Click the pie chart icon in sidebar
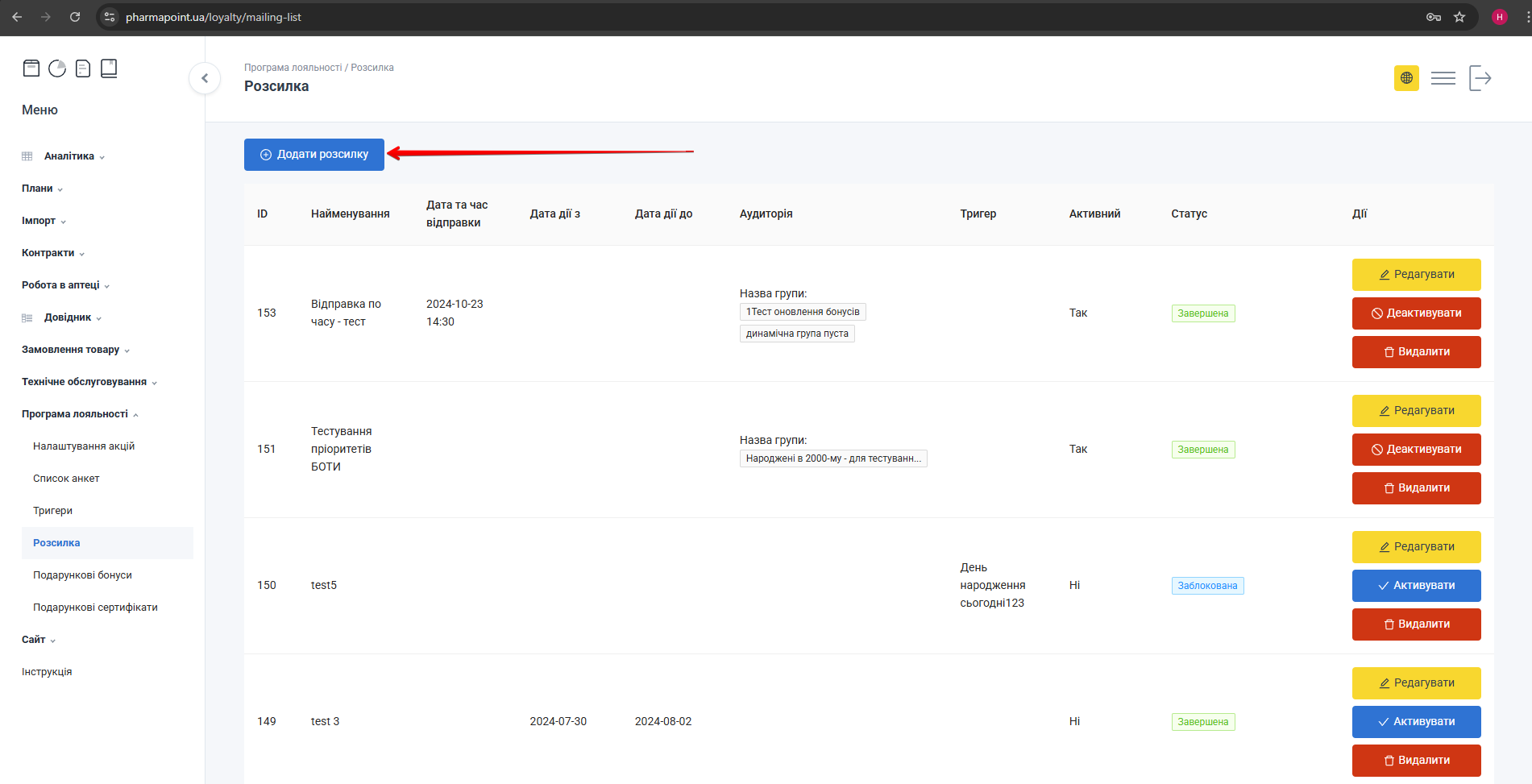Viewport: 1532px width, 784px height. pos(57,68)
